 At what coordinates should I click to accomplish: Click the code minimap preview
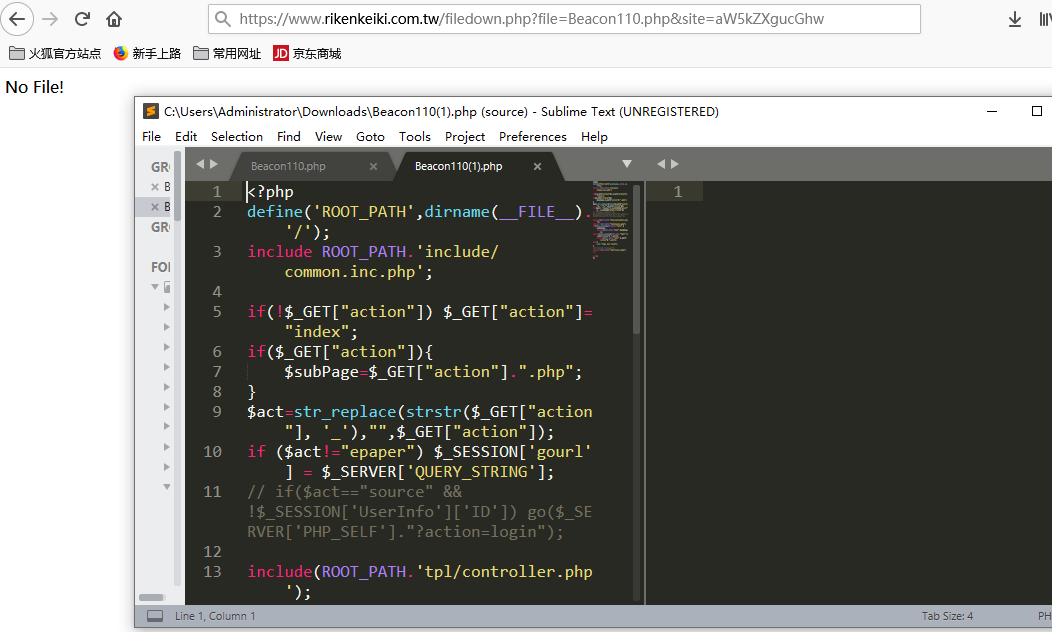tap(610, 220)
